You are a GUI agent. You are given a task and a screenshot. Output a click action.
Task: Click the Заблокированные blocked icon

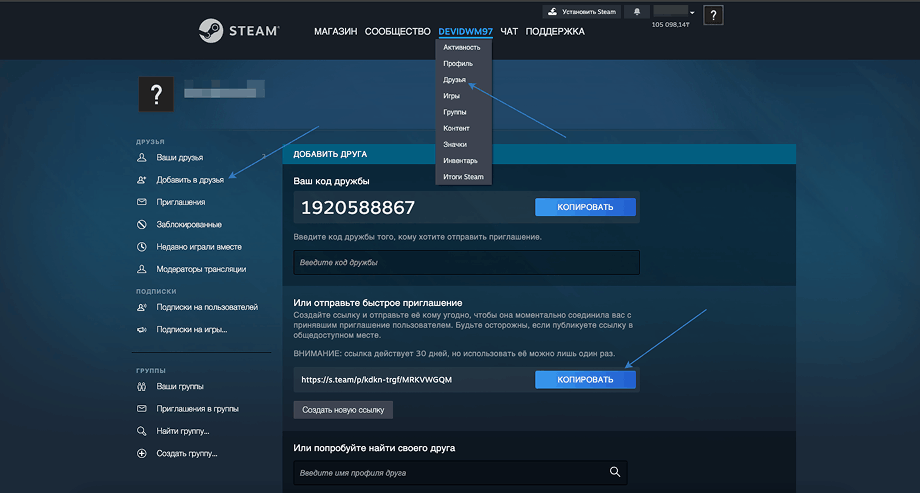141,225
